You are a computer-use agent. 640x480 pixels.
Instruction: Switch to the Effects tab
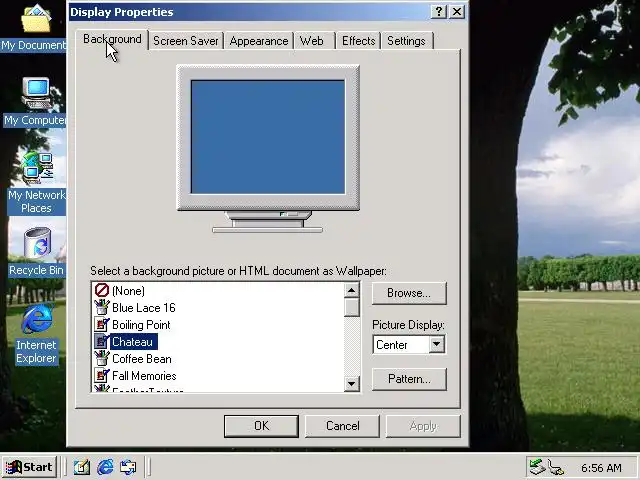(358, 41)
